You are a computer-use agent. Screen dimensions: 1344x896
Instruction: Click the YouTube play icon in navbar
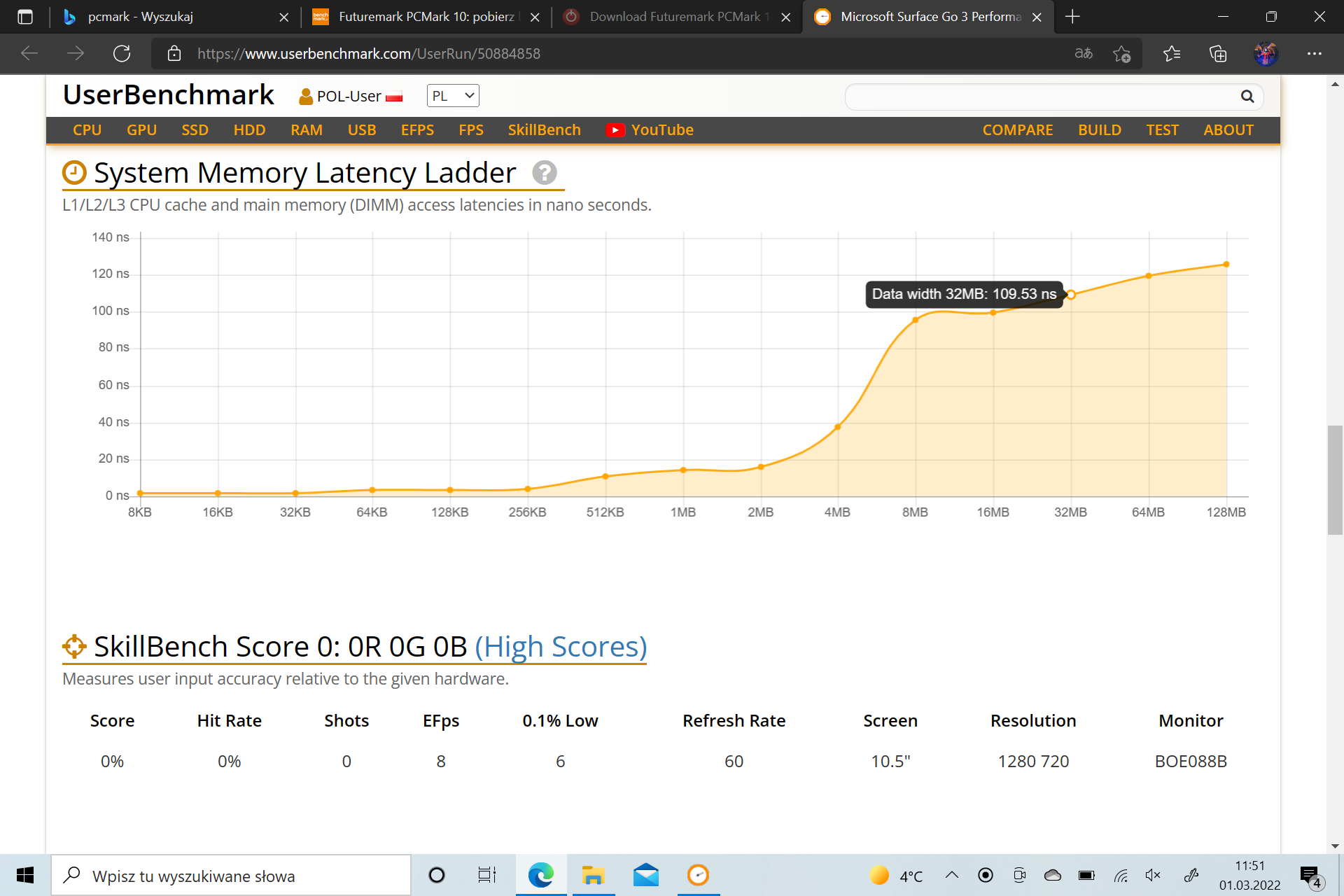pyautogui.click(x=615, y=130)
